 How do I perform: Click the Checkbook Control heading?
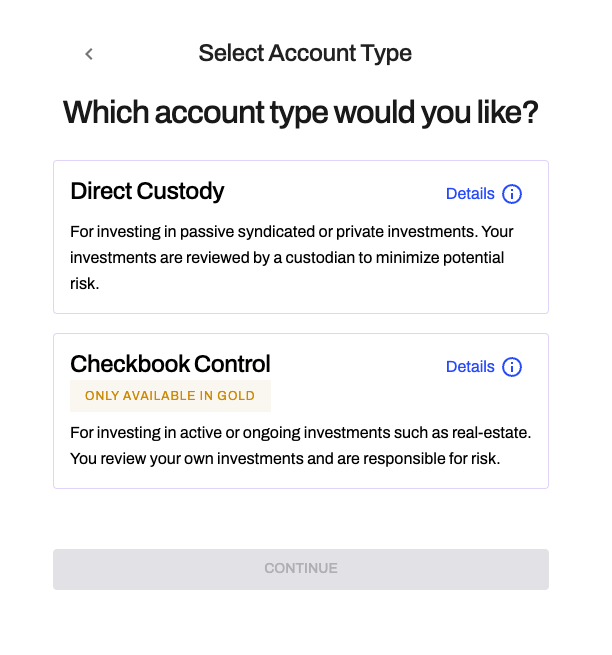[170, 363]
